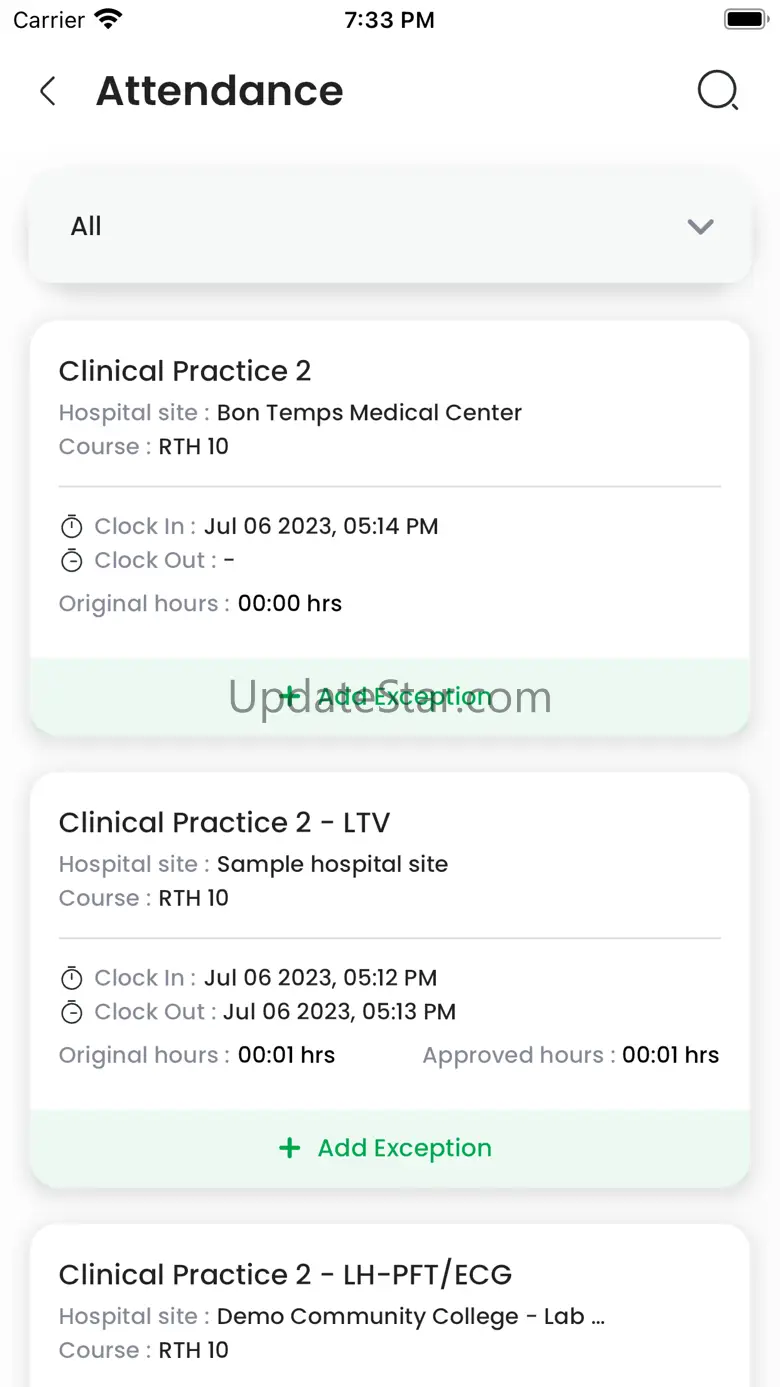Screen dimensions: 780x1387
Task: Tap Sample hospital site text
Action: click(x=332, y=865)
